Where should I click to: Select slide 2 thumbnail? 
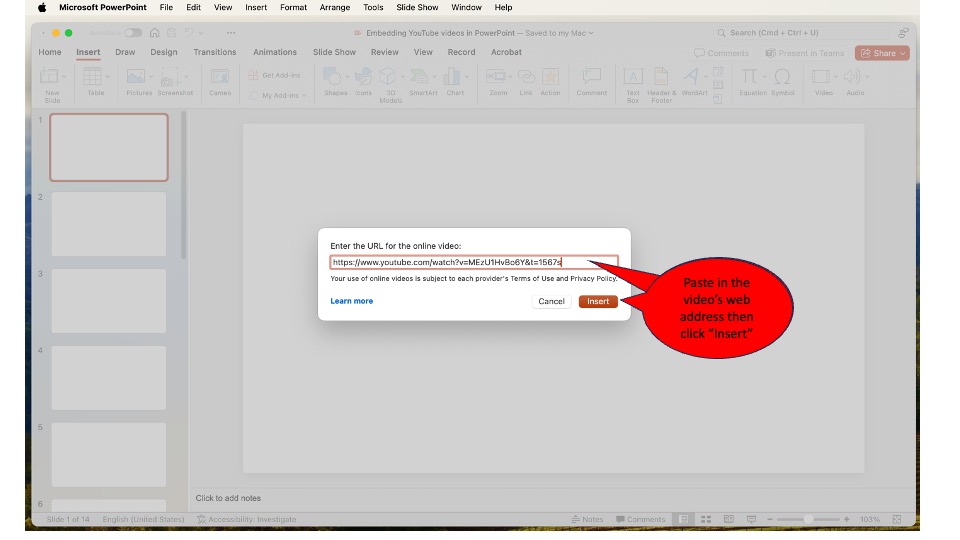109,224
